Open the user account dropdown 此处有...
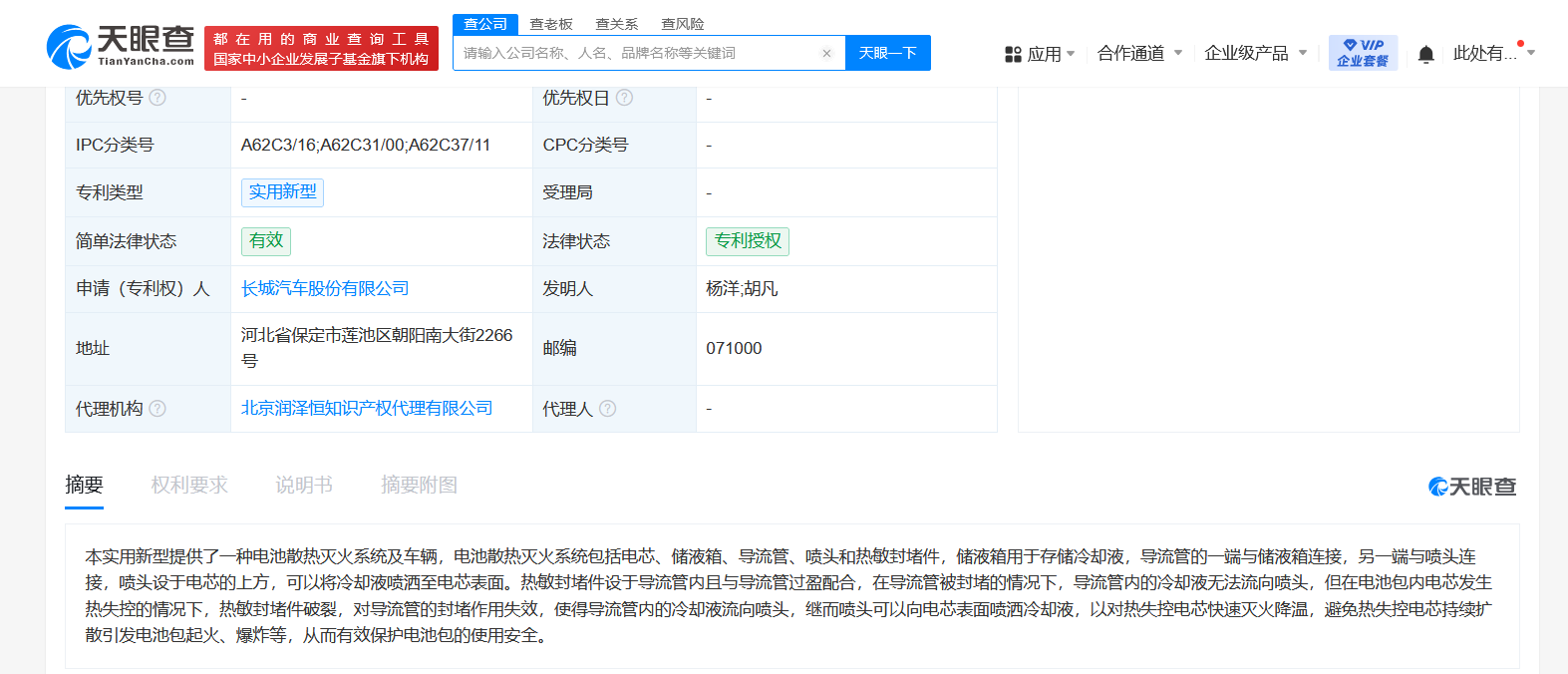Viewport: 1568px width, 674px height. (x=1492, y=53)
